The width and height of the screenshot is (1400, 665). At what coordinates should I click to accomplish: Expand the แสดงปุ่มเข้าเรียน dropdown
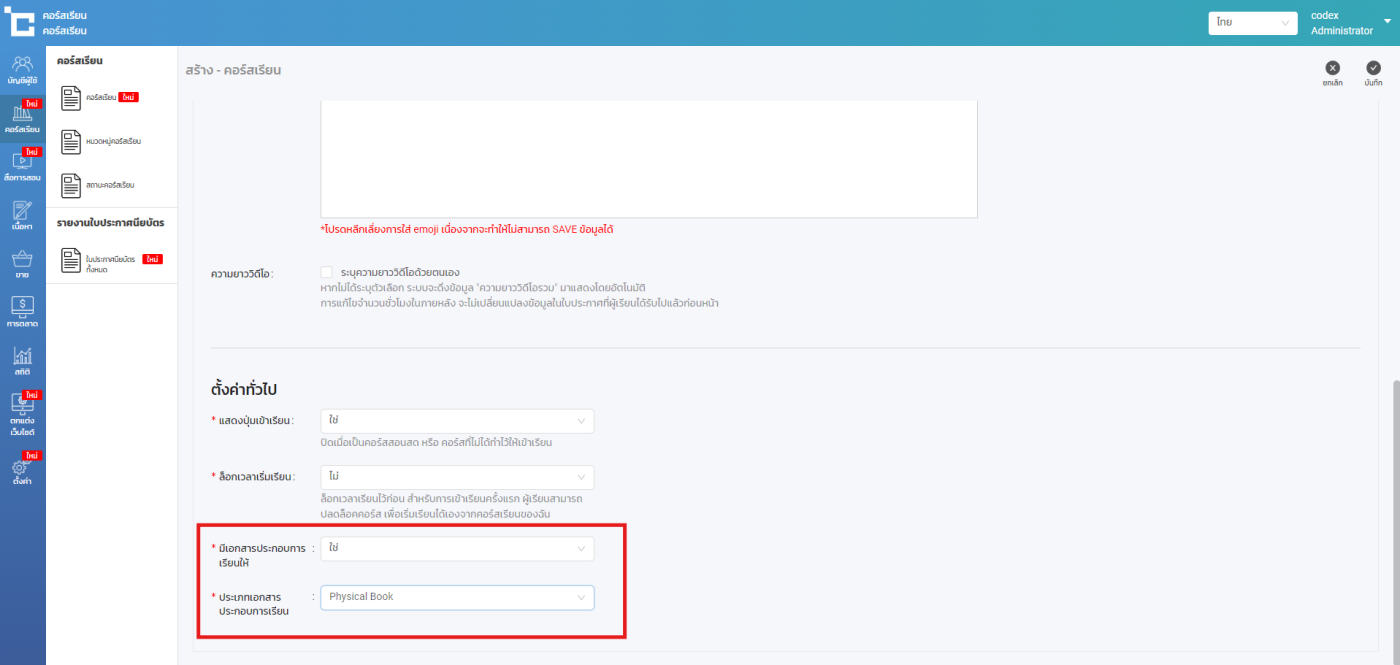click(x=457, y=421)
